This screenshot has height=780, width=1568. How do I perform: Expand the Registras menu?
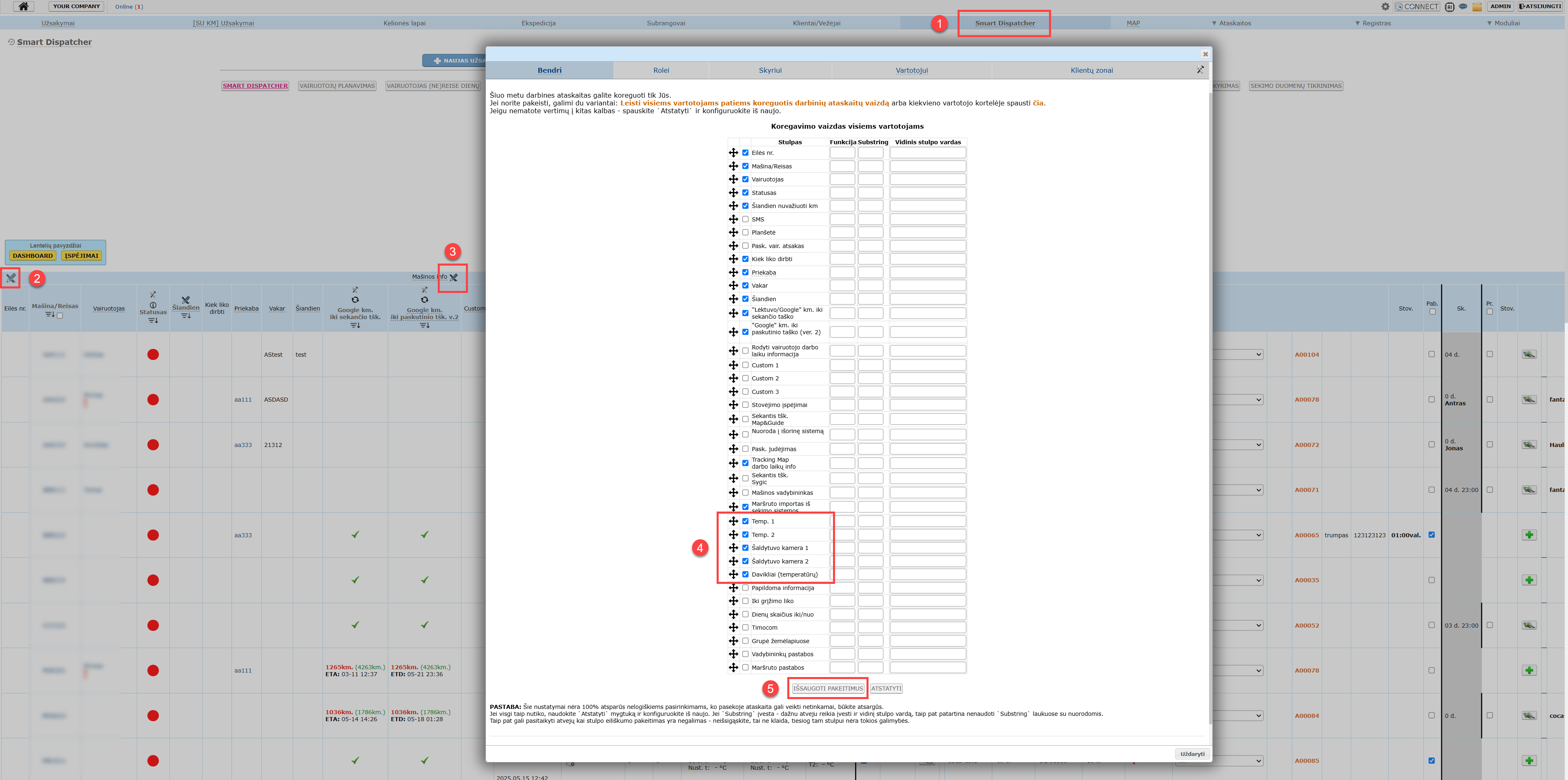[x=1372, y=23]
